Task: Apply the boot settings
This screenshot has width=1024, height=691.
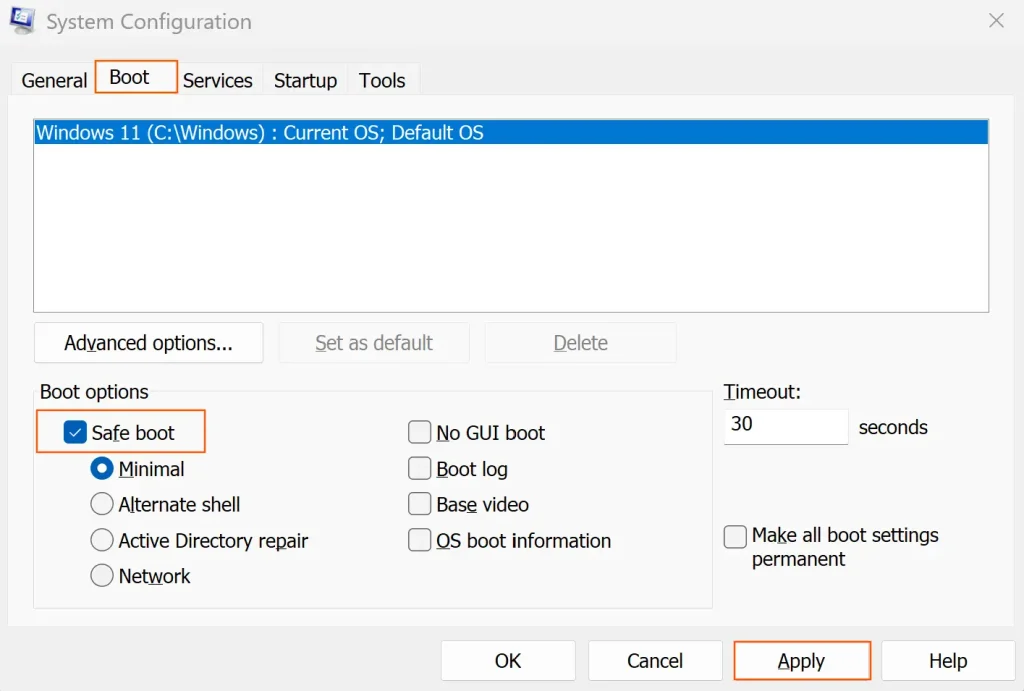Action: click(802, 660)
